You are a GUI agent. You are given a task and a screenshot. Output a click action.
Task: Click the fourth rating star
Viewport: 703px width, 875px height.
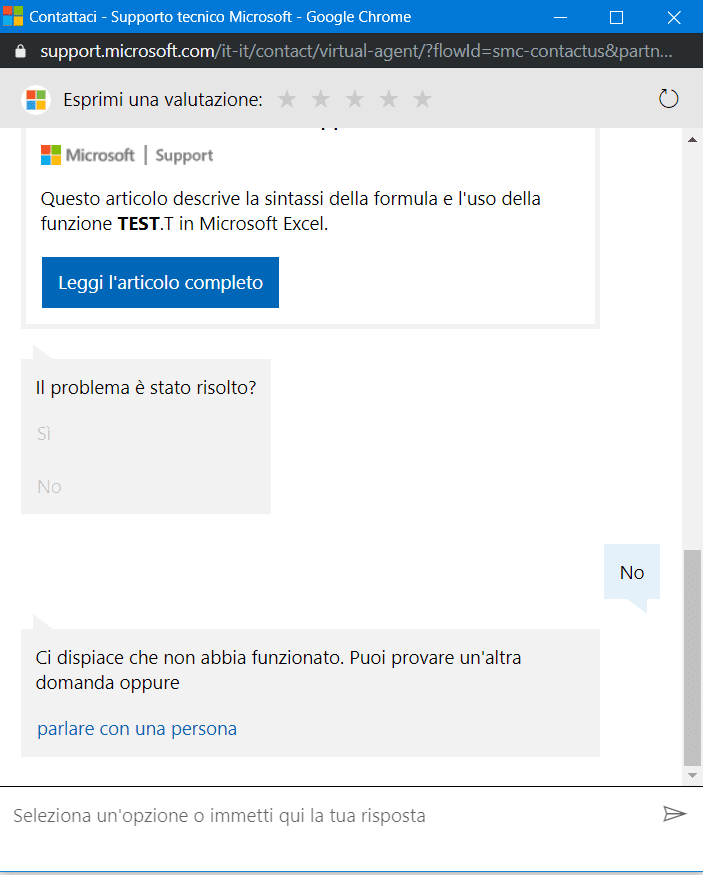pyautogui.click(x=389, y=99)
